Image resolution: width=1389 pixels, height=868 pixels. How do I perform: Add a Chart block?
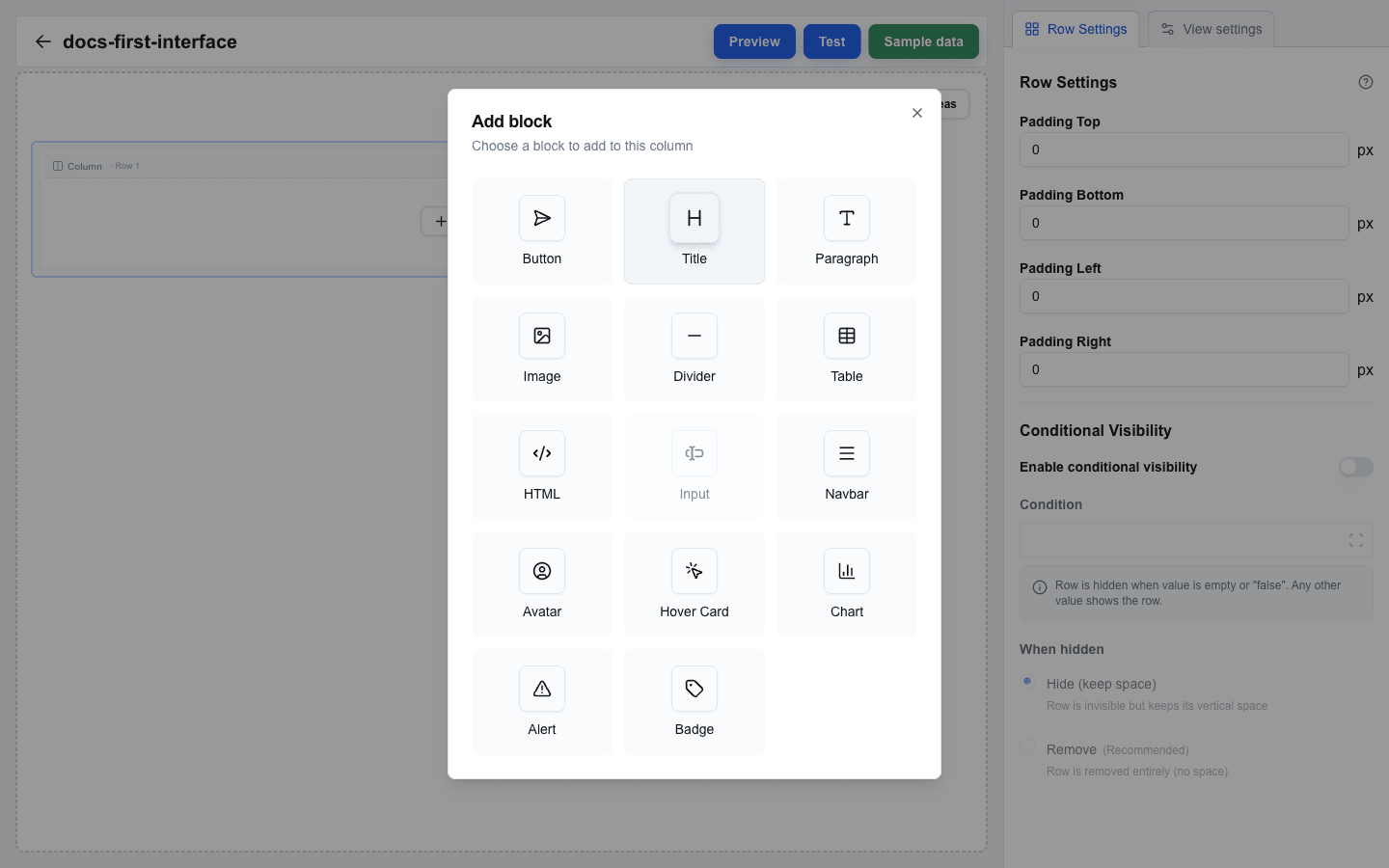pyautogui.click(x=847, y=584)
